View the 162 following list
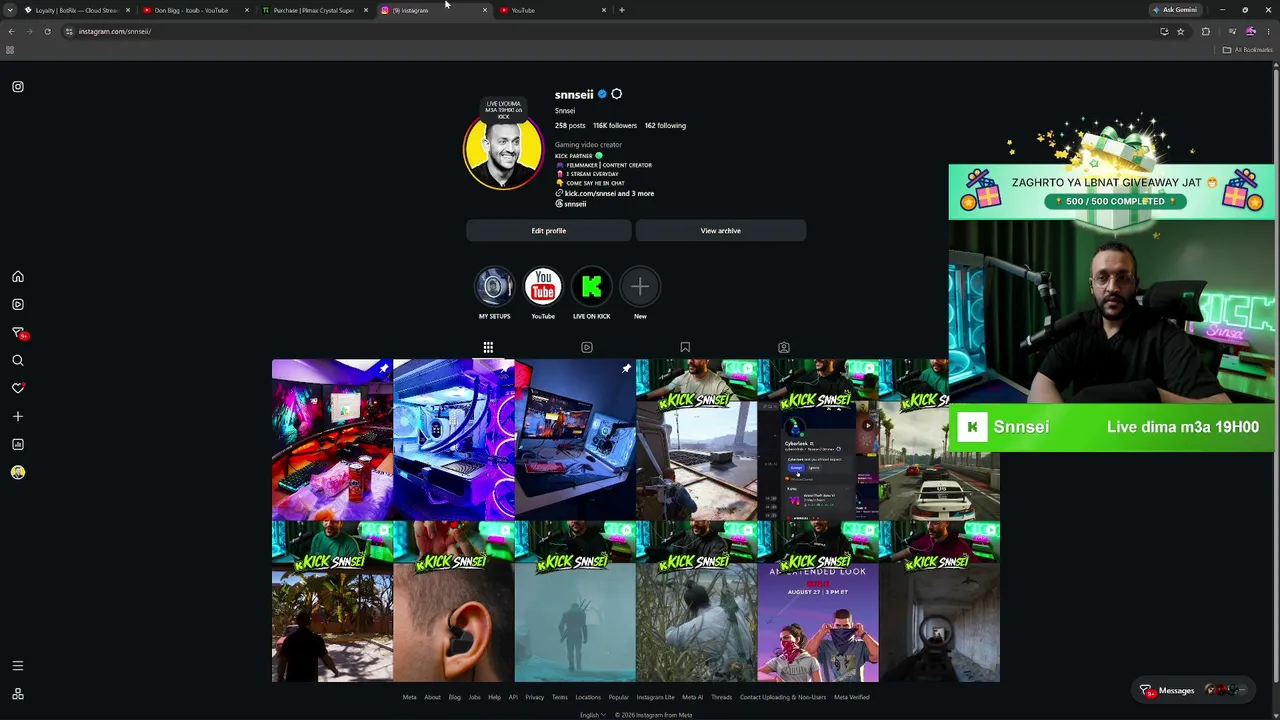Viewport: 1280px width, 720px height. pyautogui.click(x=665, y=126)
